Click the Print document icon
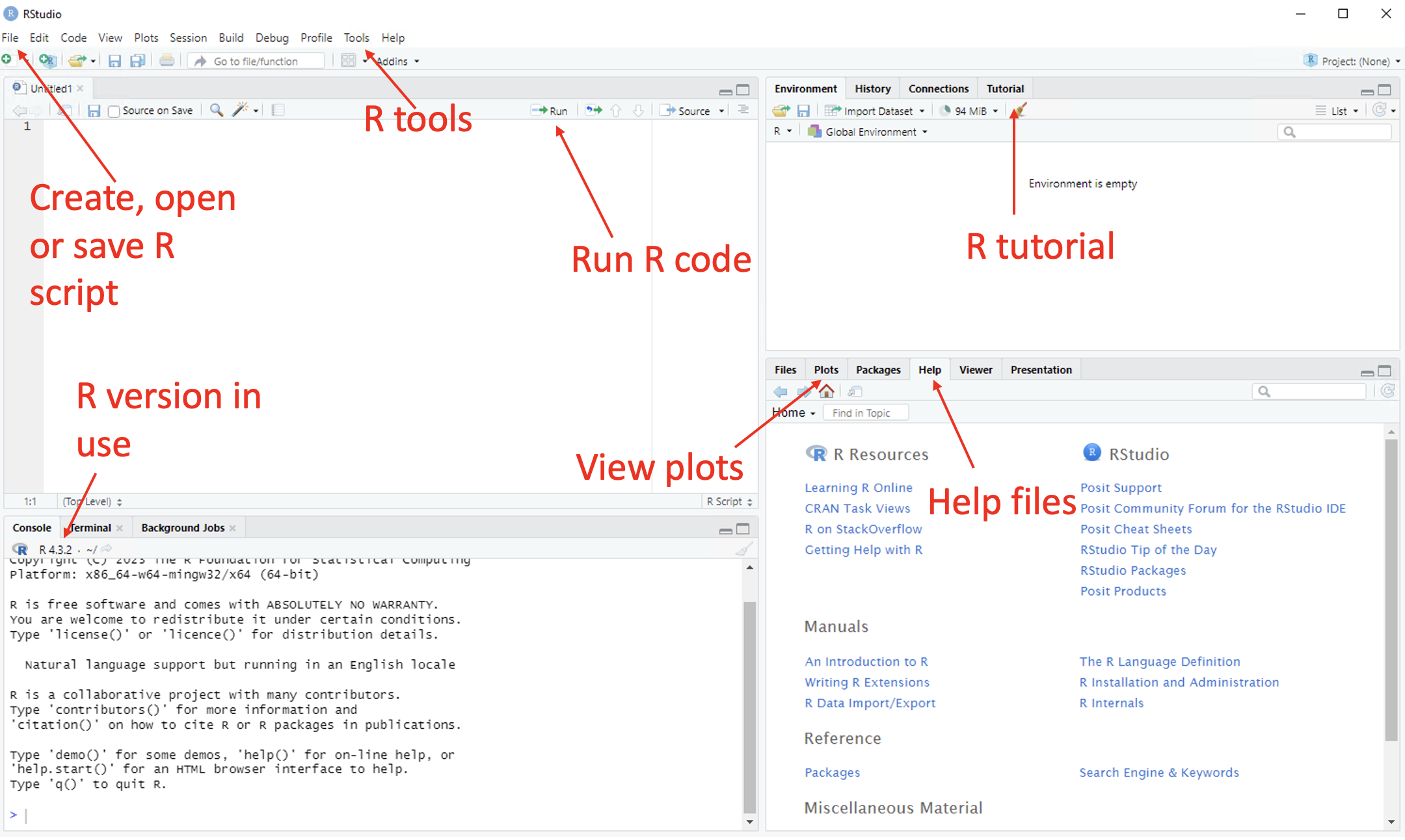 point(167,60)
